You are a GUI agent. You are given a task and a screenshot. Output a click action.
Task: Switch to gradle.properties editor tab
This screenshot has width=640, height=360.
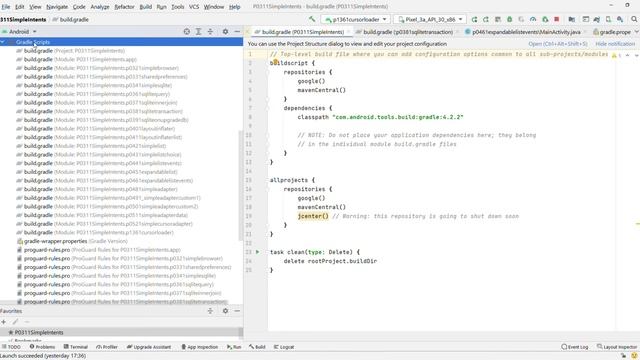(611, 32)
